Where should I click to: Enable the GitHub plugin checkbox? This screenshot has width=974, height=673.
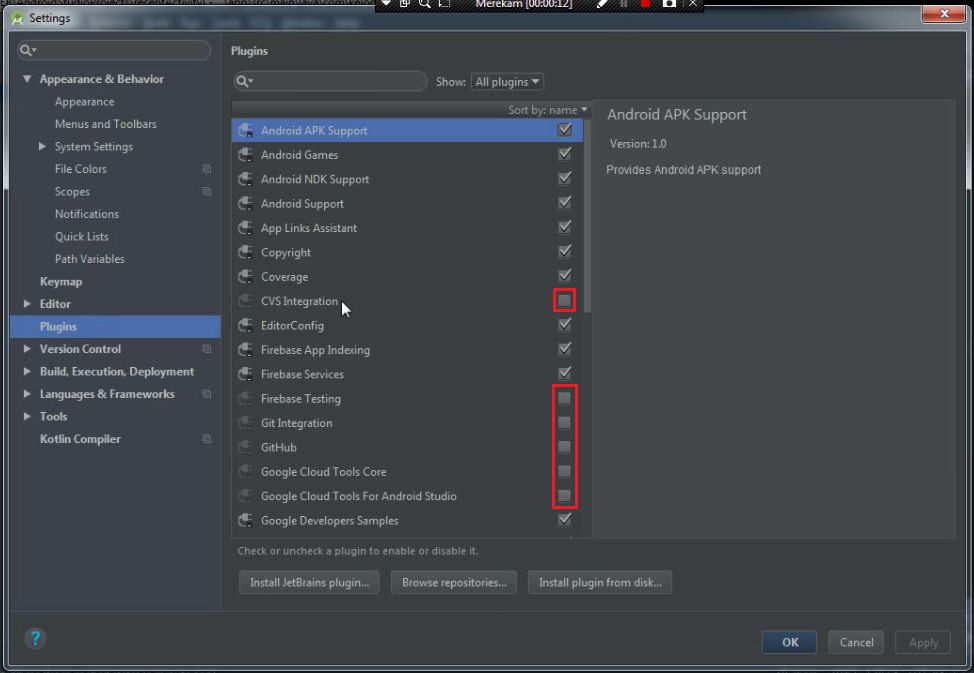[564, 447]
